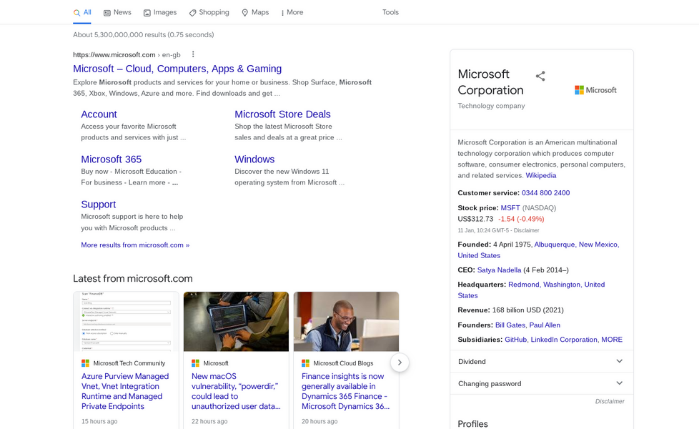Image resolution: width=700 pixels, height=429 pixels.
Task: Click the 'Latest from microsoft.com' heading
Action: tap(133, 279)
